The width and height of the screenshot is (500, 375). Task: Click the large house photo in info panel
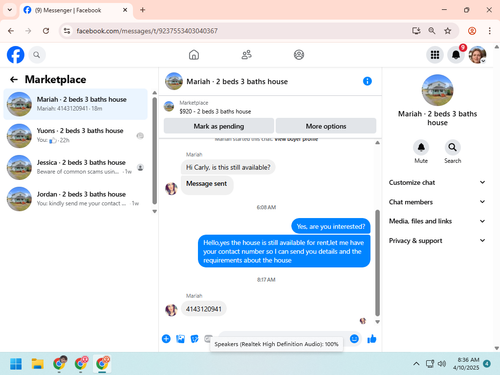(x=437, y=90)
